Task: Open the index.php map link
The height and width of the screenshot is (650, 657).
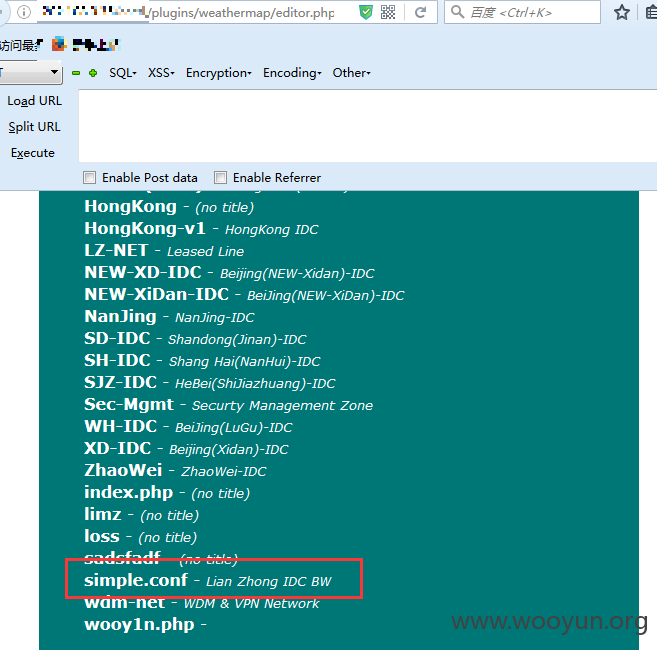Action: coord(129,493)
